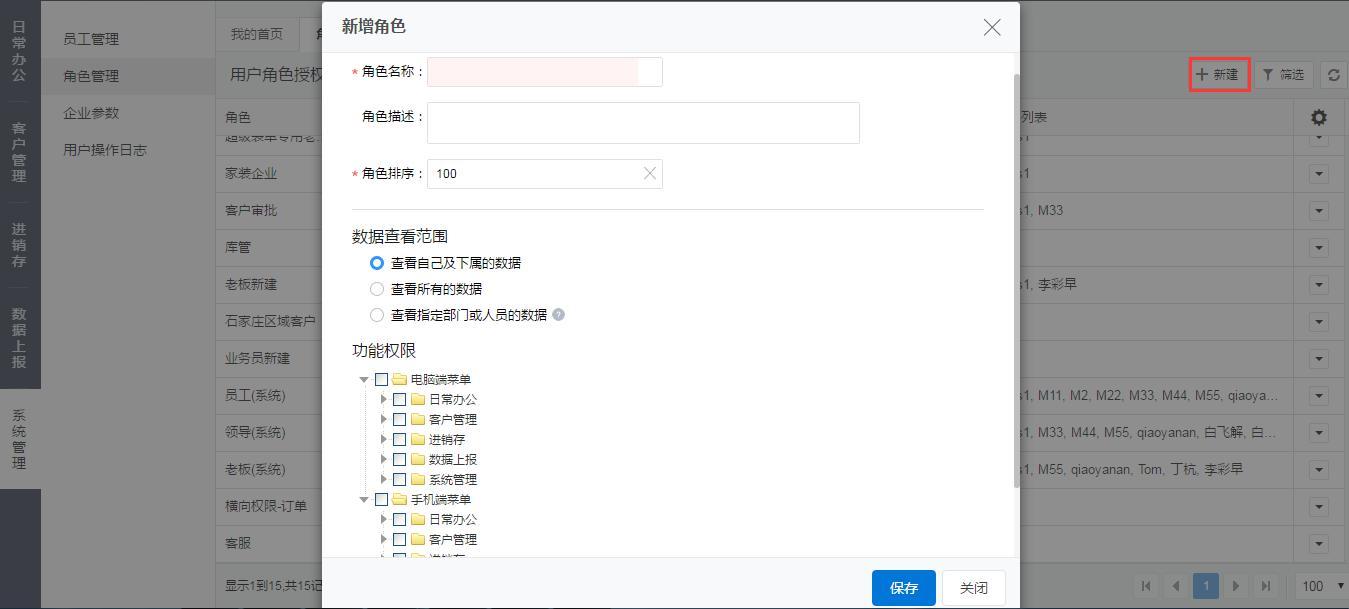Open the 员工管理 menu item
The image size is (1349, 609).
click(x=91, y=39)
